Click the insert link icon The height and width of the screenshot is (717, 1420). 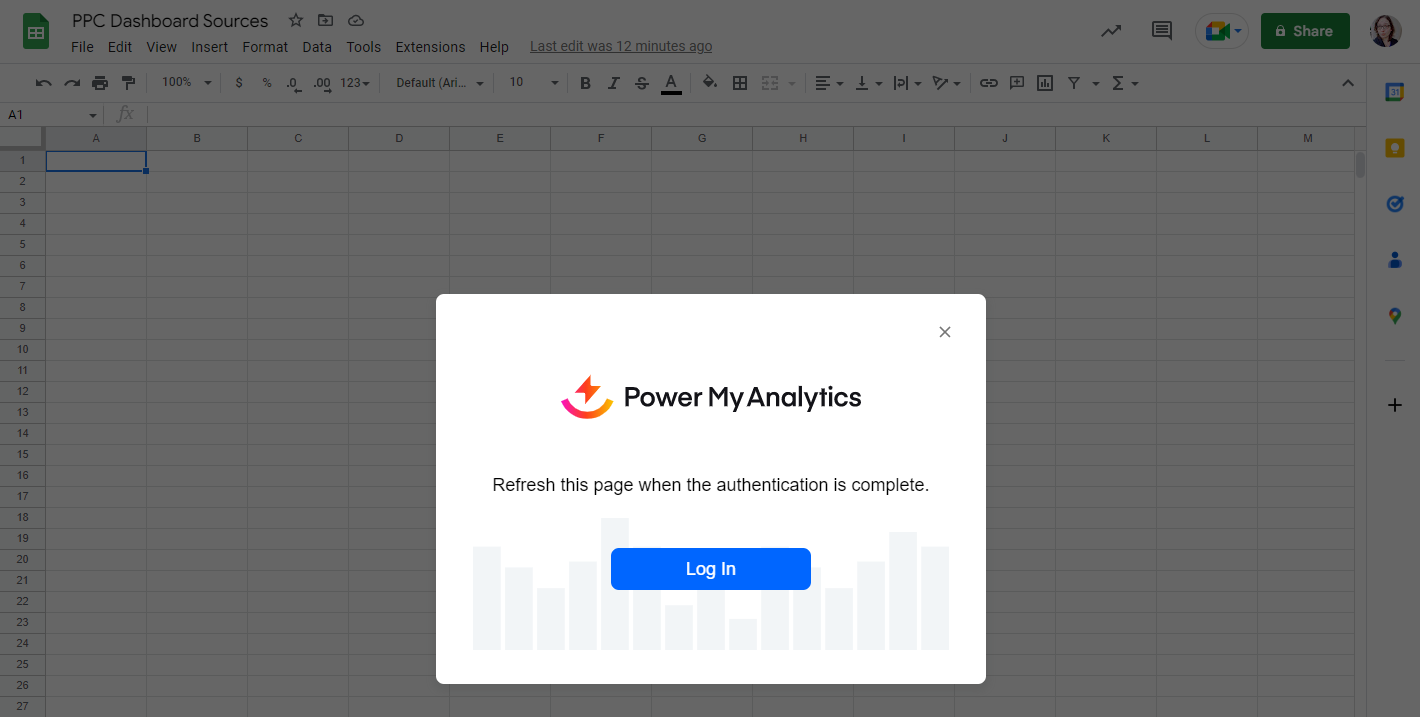click(988, 83)
